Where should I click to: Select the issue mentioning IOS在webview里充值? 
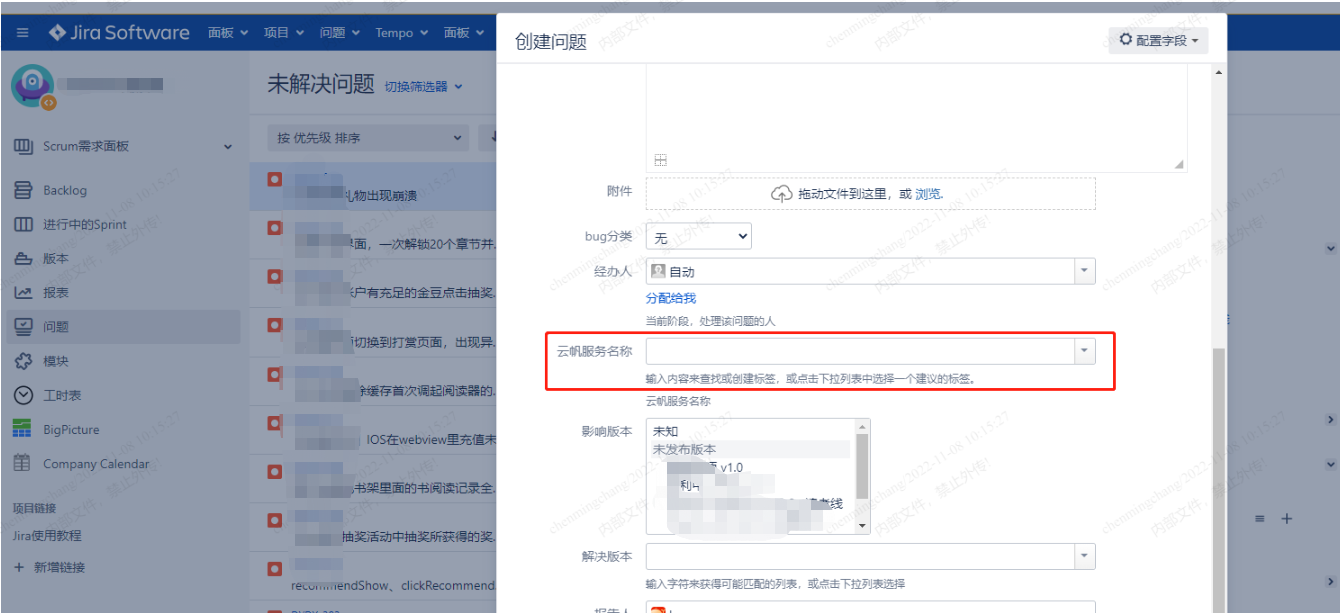(373, 431)
